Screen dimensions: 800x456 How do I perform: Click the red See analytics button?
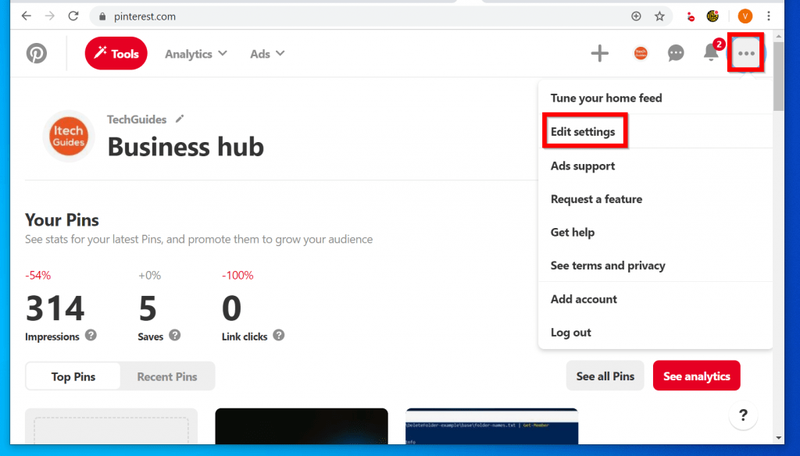click(x=696, y=376)
